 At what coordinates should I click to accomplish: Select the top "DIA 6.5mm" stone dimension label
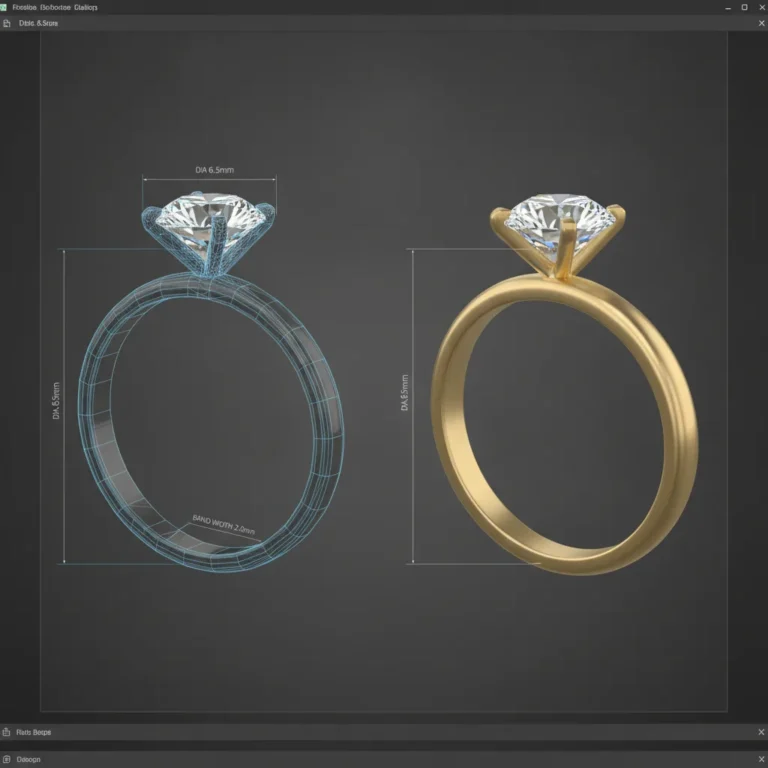215,170
